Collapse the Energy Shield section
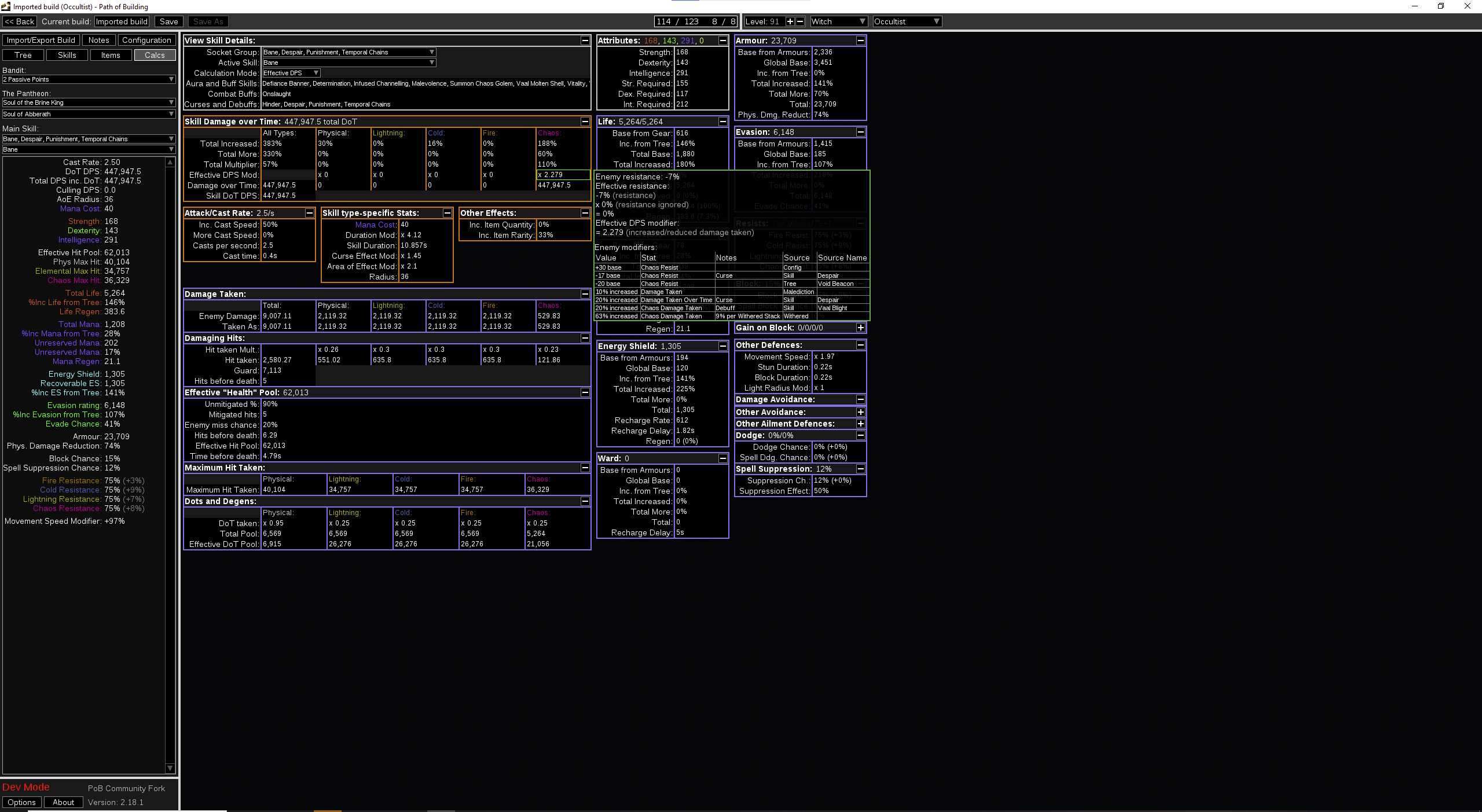The image size is (1482, 812). pos(722,346)
